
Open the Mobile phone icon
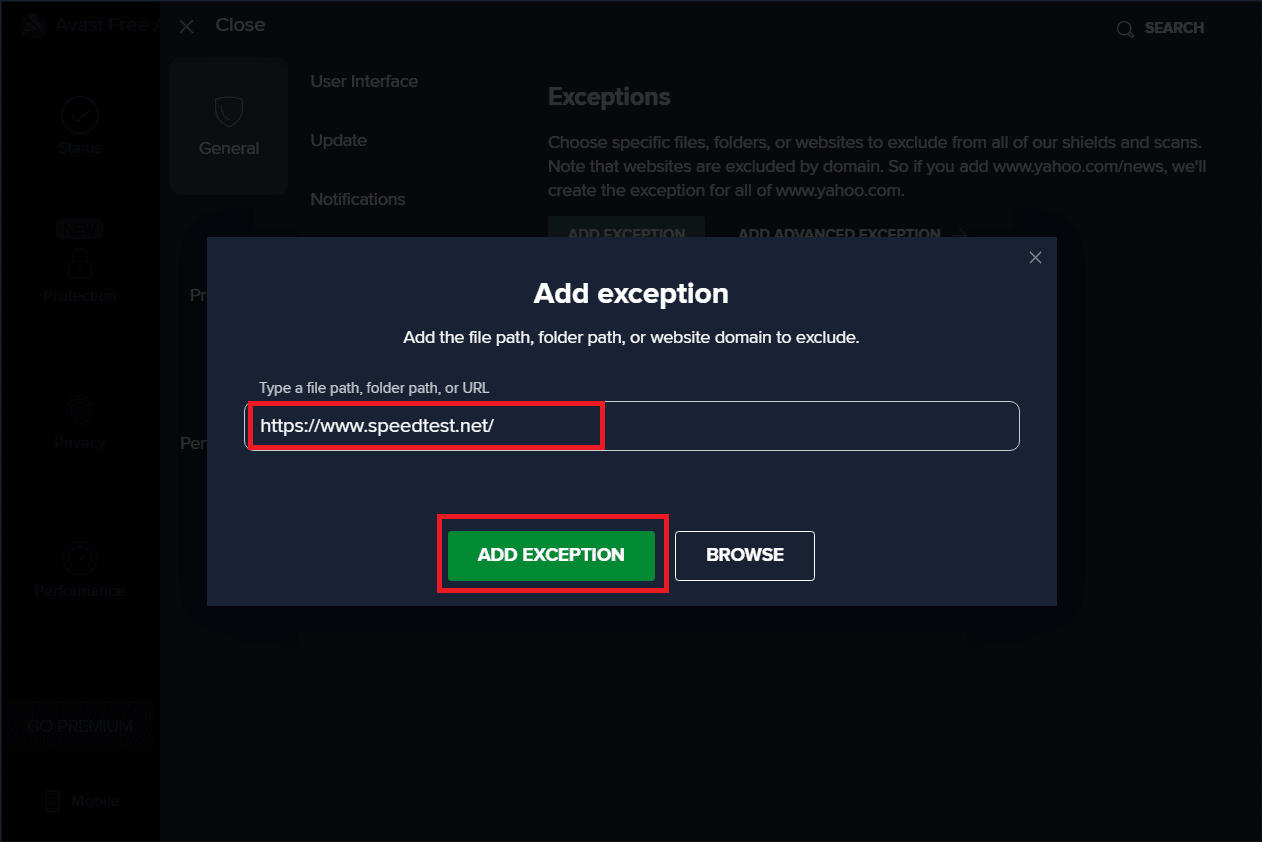tap(53, 801)
